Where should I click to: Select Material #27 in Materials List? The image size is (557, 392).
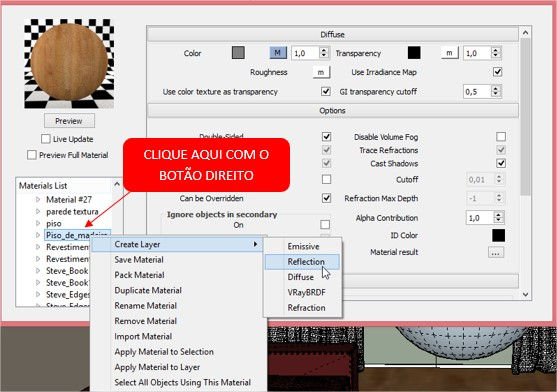(x=69, y=200)
